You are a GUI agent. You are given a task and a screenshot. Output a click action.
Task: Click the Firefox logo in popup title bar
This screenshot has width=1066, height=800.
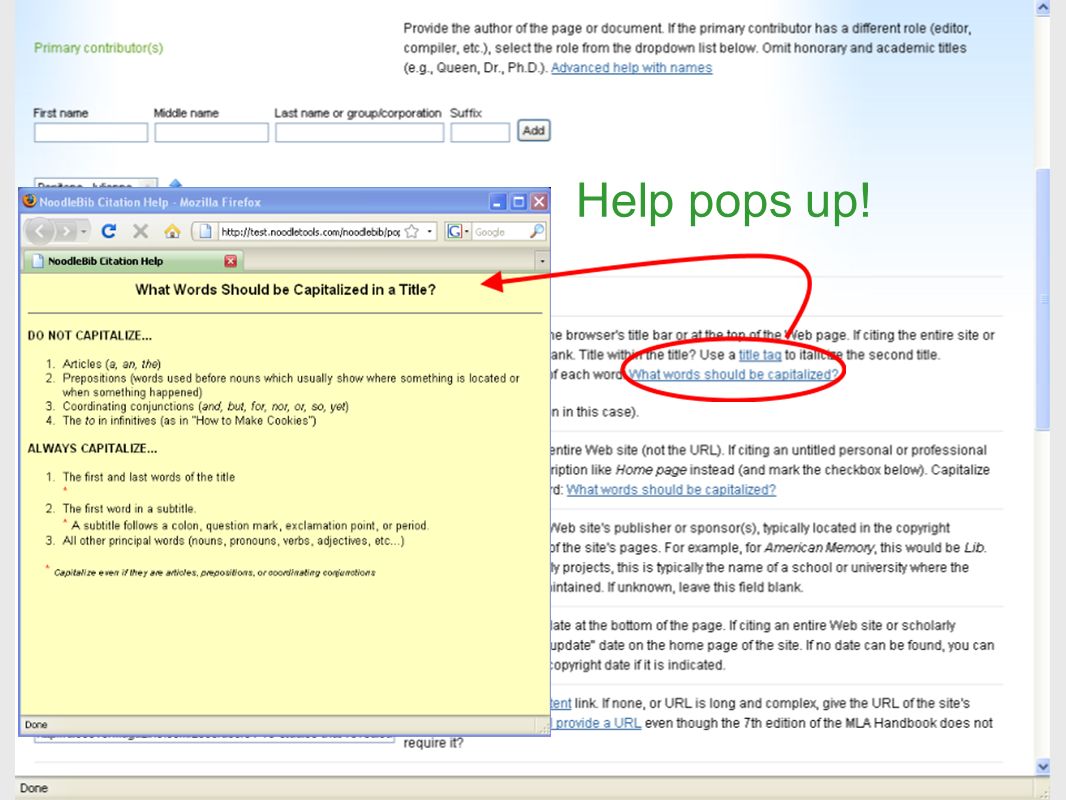tap(29, 201)
